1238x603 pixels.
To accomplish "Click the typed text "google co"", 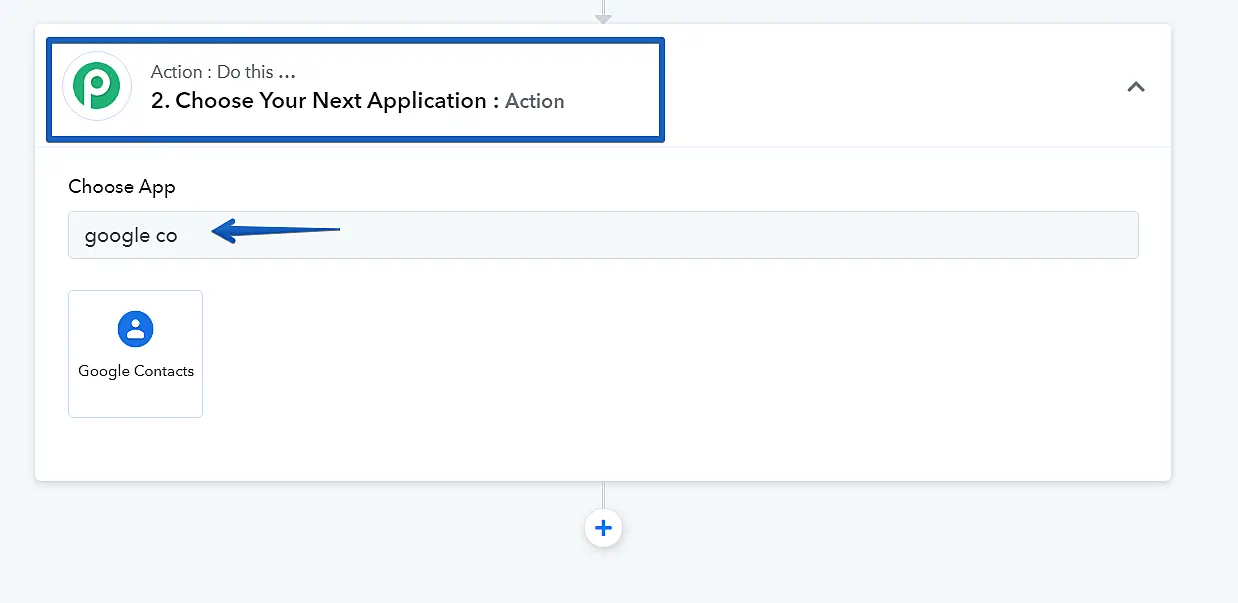I will pos(131,236).
